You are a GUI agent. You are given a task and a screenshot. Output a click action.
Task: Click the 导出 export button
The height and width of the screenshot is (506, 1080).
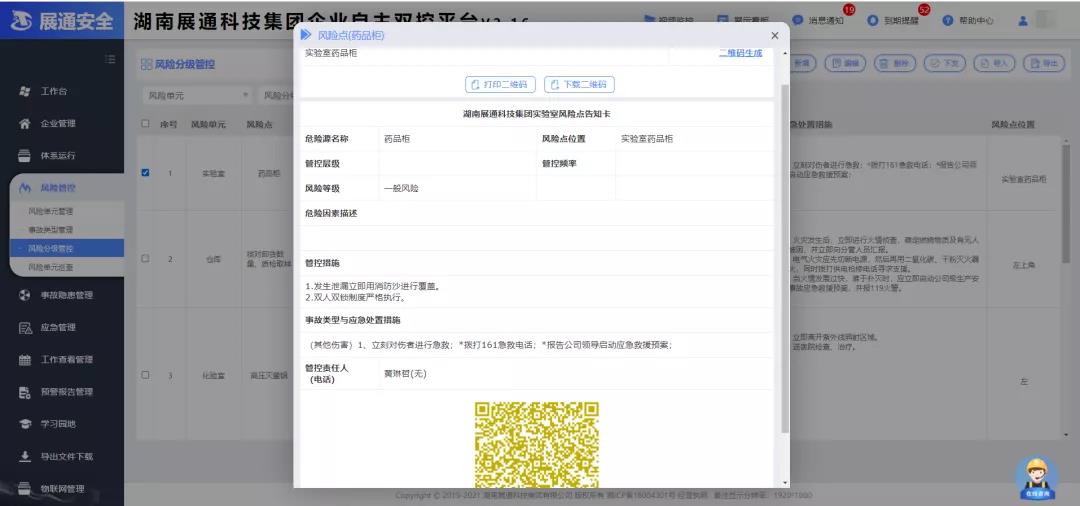tap(1043, 63)
